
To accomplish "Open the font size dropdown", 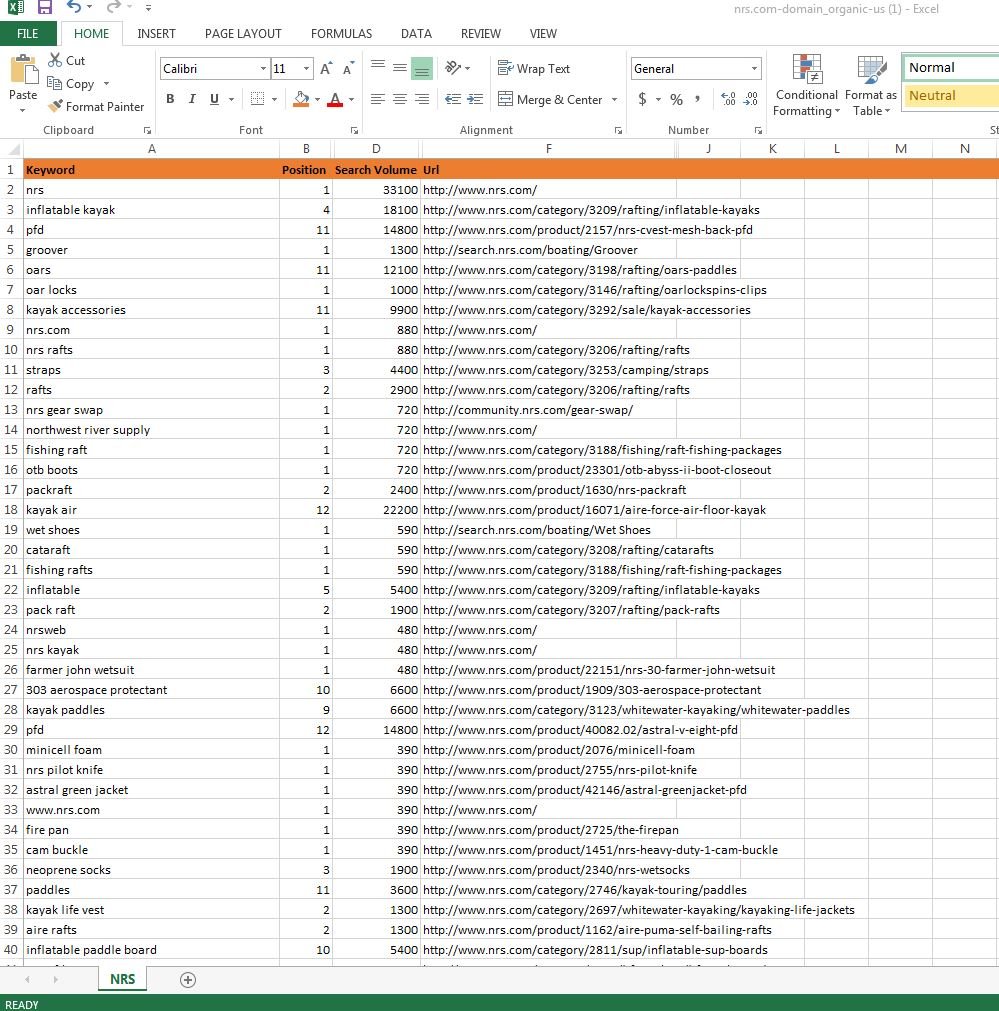I will pos(306,68).
